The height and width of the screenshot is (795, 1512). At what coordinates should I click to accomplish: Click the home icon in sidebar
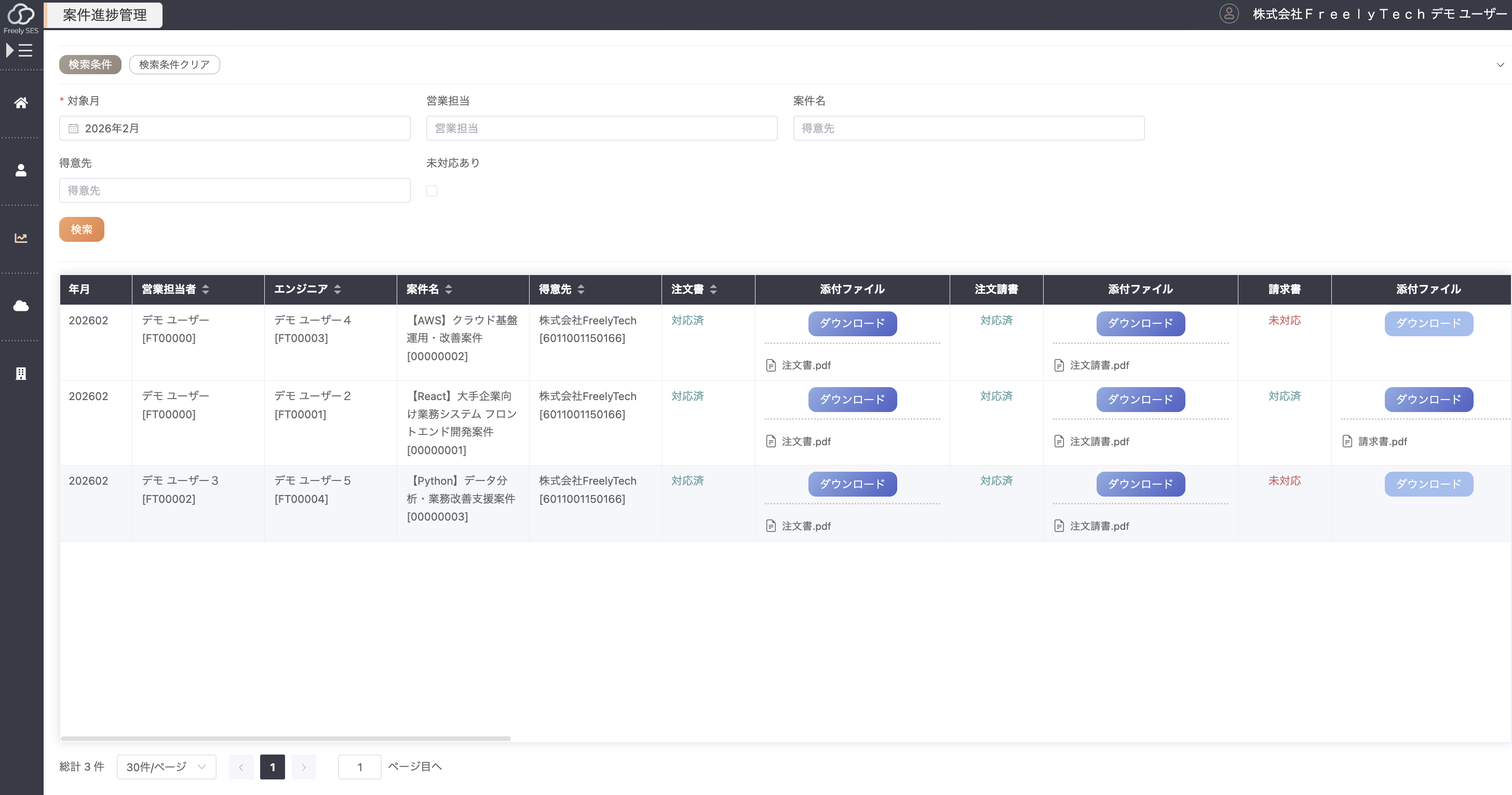[21, 103]
